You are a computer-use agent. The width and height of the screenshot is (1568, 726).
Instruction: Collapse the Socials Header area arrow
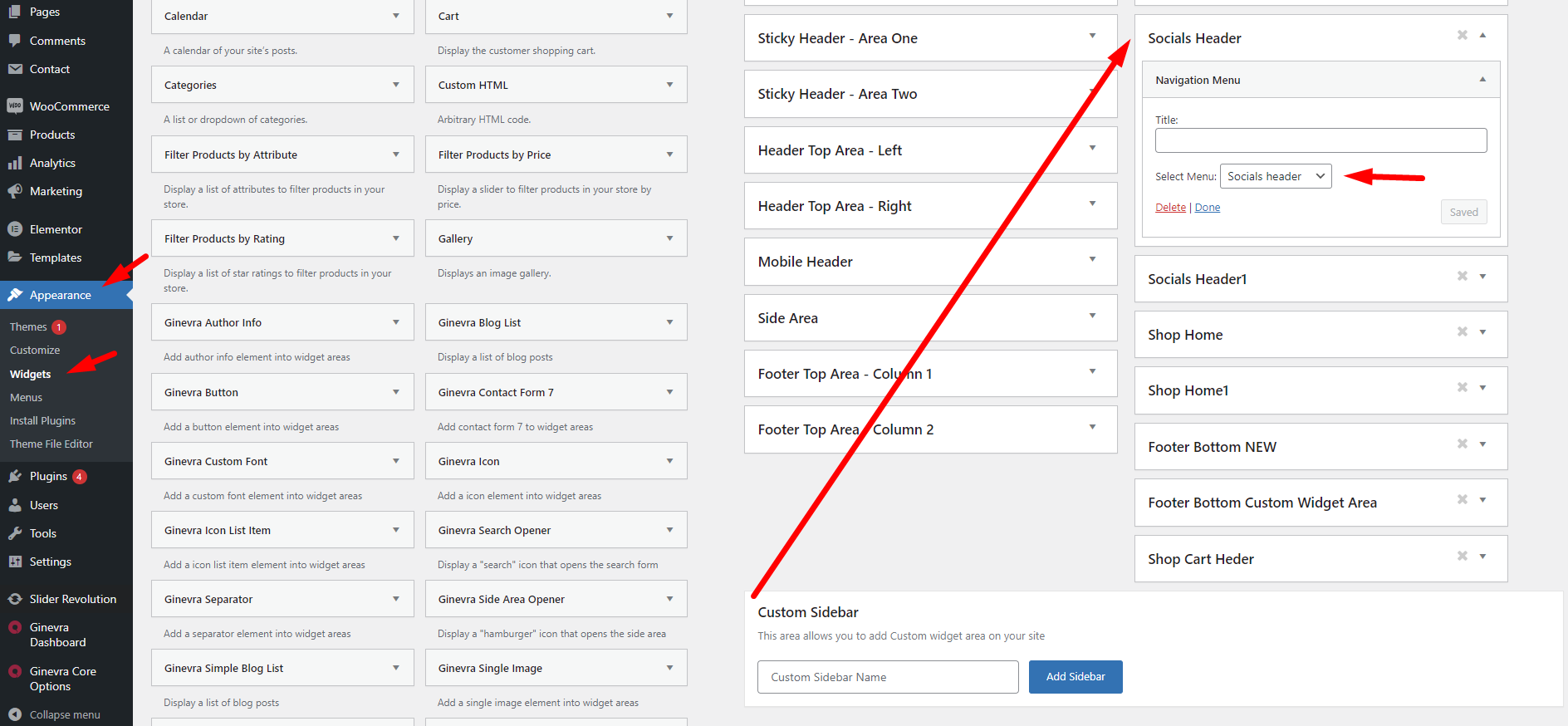click(1482, 35)
